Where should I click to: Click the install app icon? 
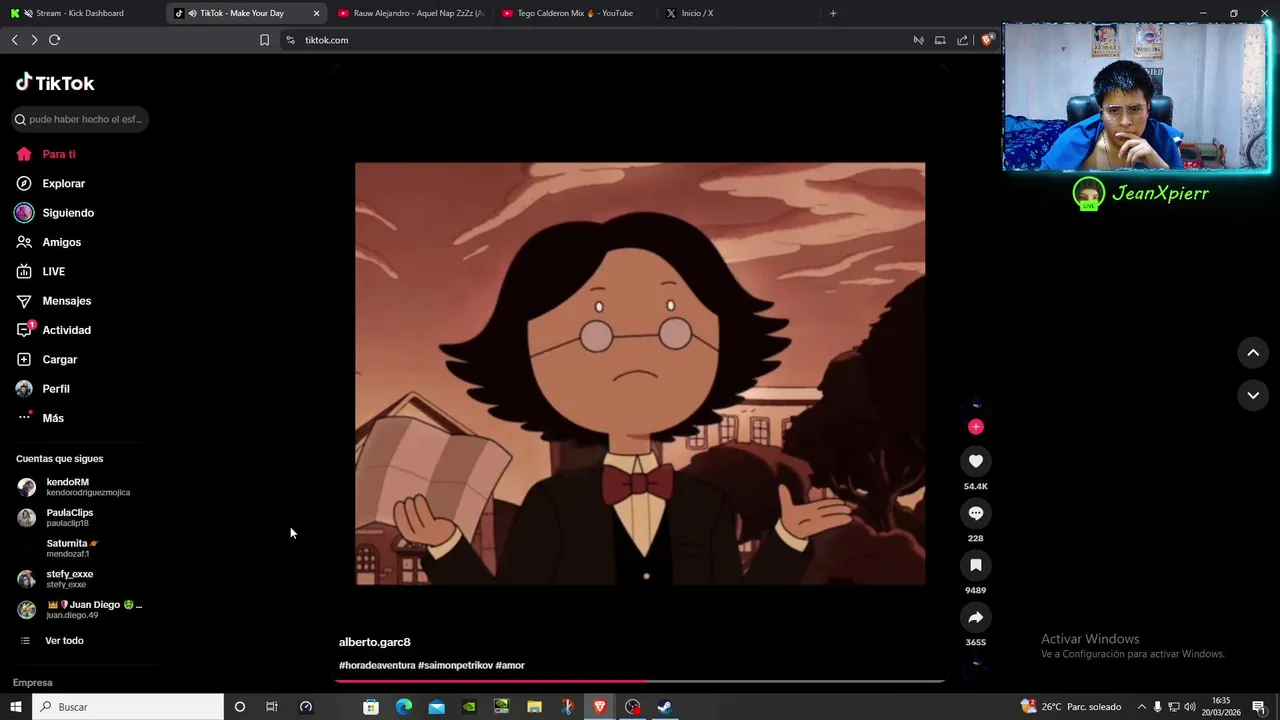pos(940,40)
